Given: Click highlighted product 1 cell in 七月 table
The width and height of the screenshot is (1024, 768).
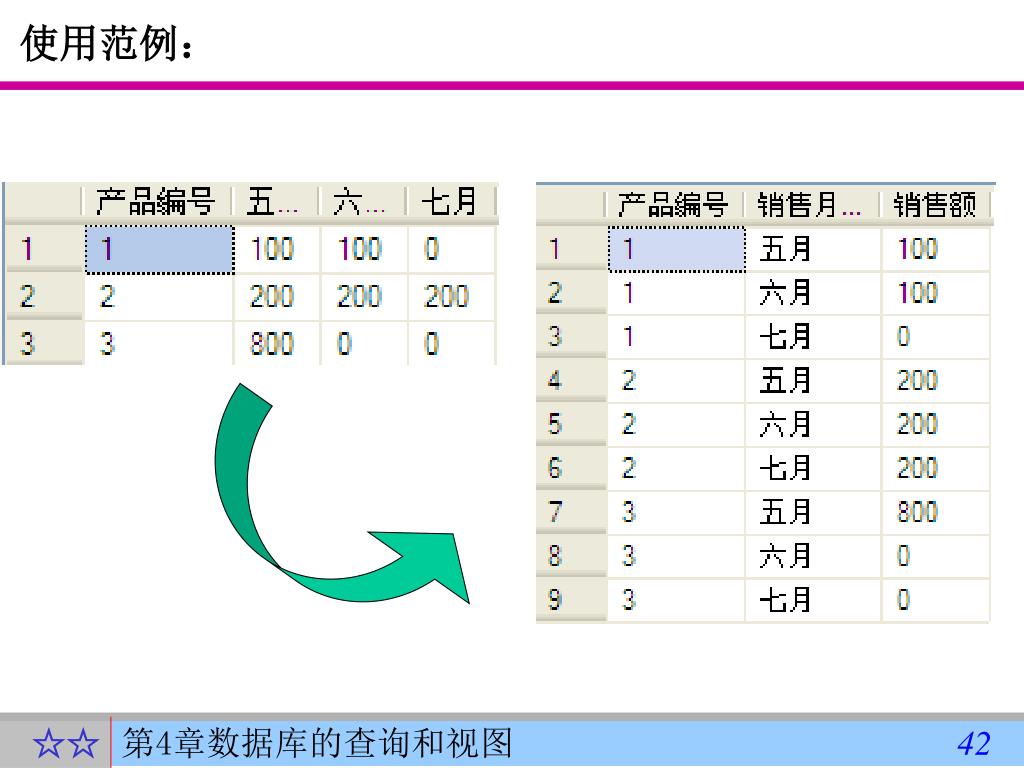Looking at the screenshot, I should point(159,249).
